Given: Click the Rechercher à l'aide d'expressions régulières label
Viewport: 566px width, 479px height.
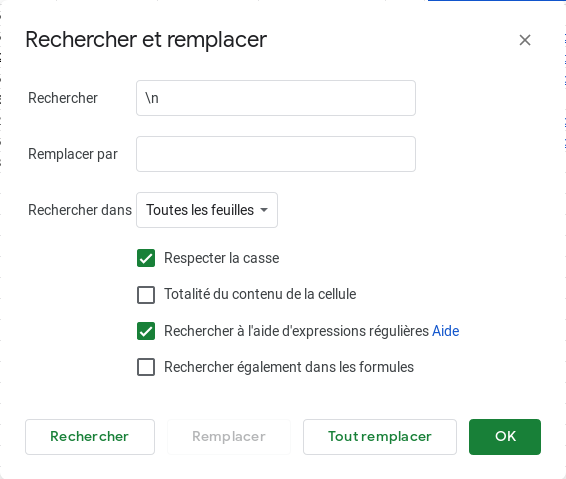Looking at the screenshot, I should click(296, 331).
